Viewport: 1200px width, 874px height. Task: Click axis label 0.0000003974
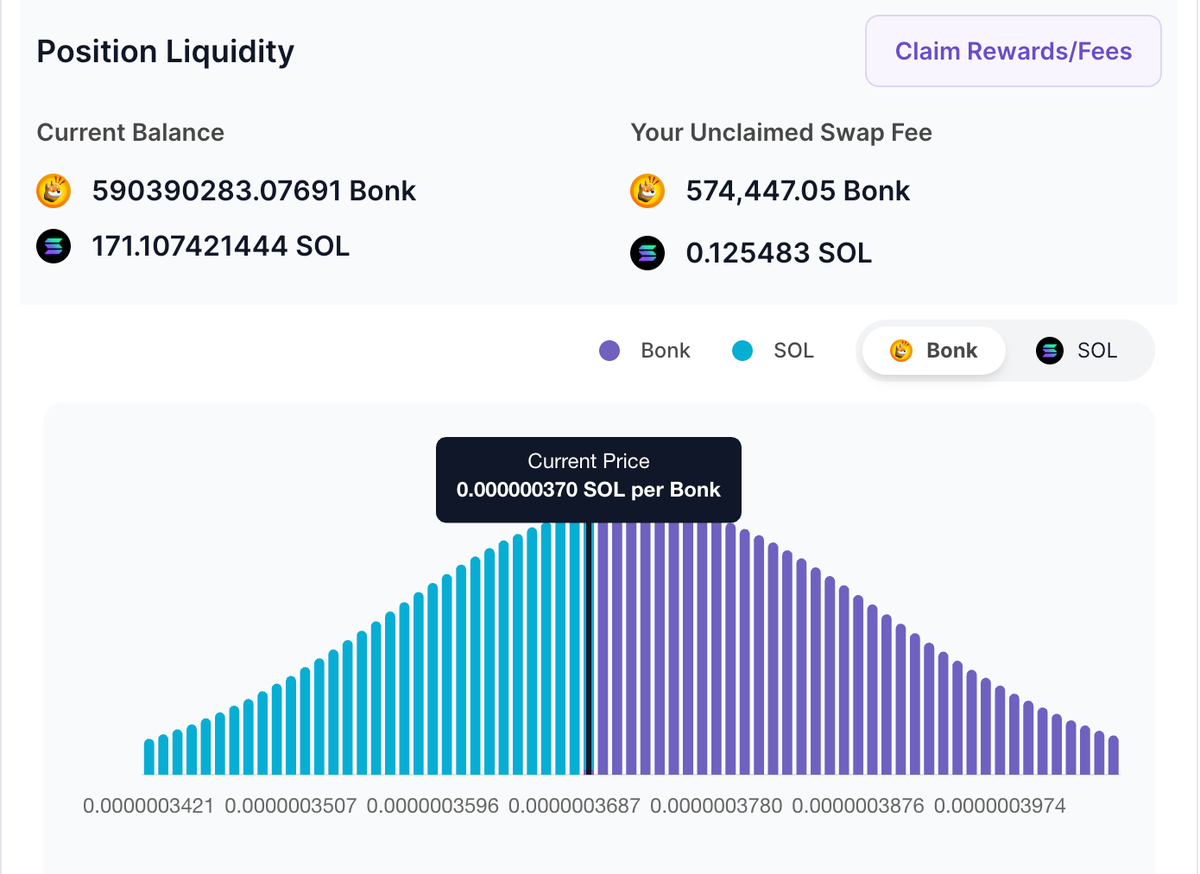coord(1000,806)
